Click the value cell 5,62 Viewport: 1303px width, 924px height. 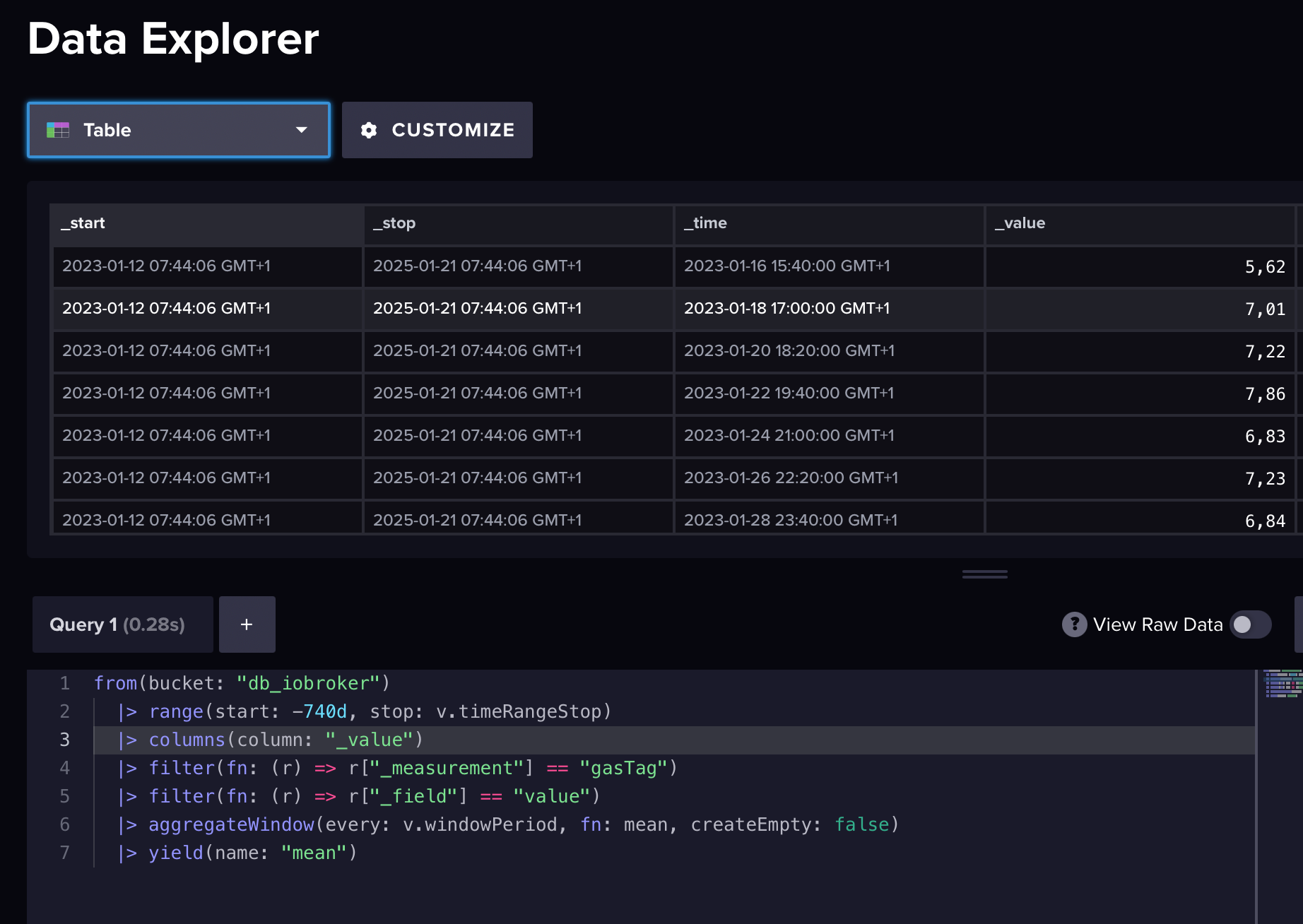pyautogui.click(x=1140, y=266)
